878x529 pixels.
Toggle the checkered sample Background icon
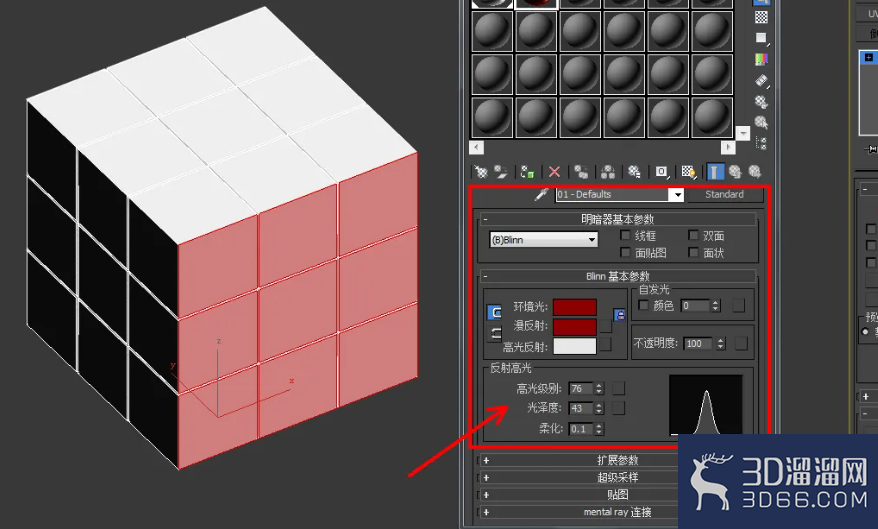click(761, 17)
